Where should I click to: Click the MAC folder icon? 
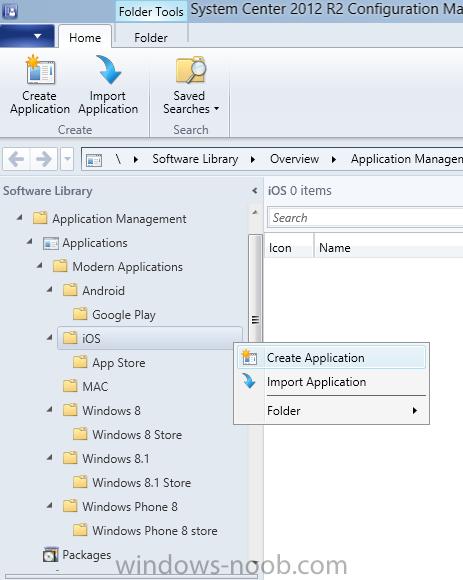click(x=70, y=386)
